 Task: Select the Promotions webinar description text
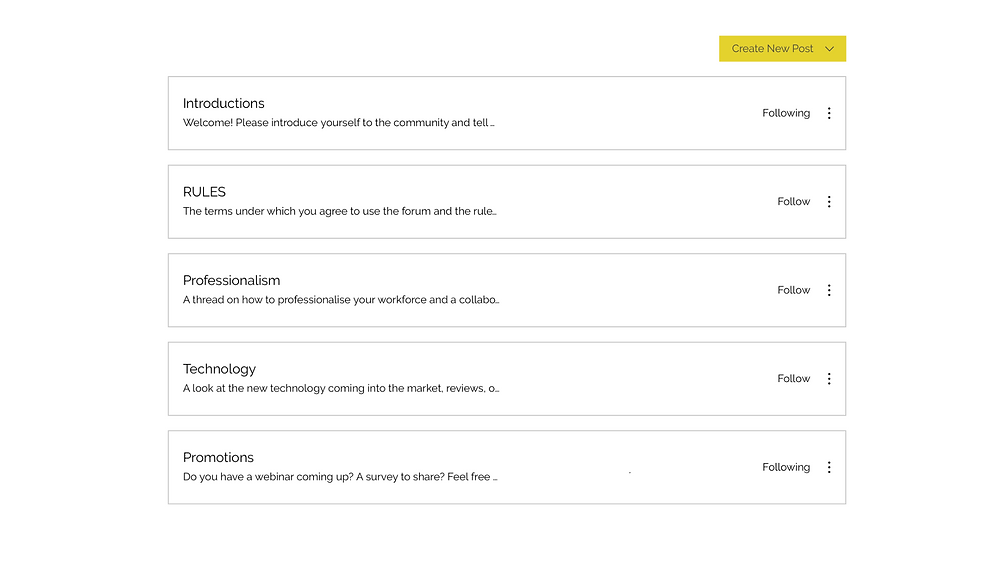tap(340, 477)
